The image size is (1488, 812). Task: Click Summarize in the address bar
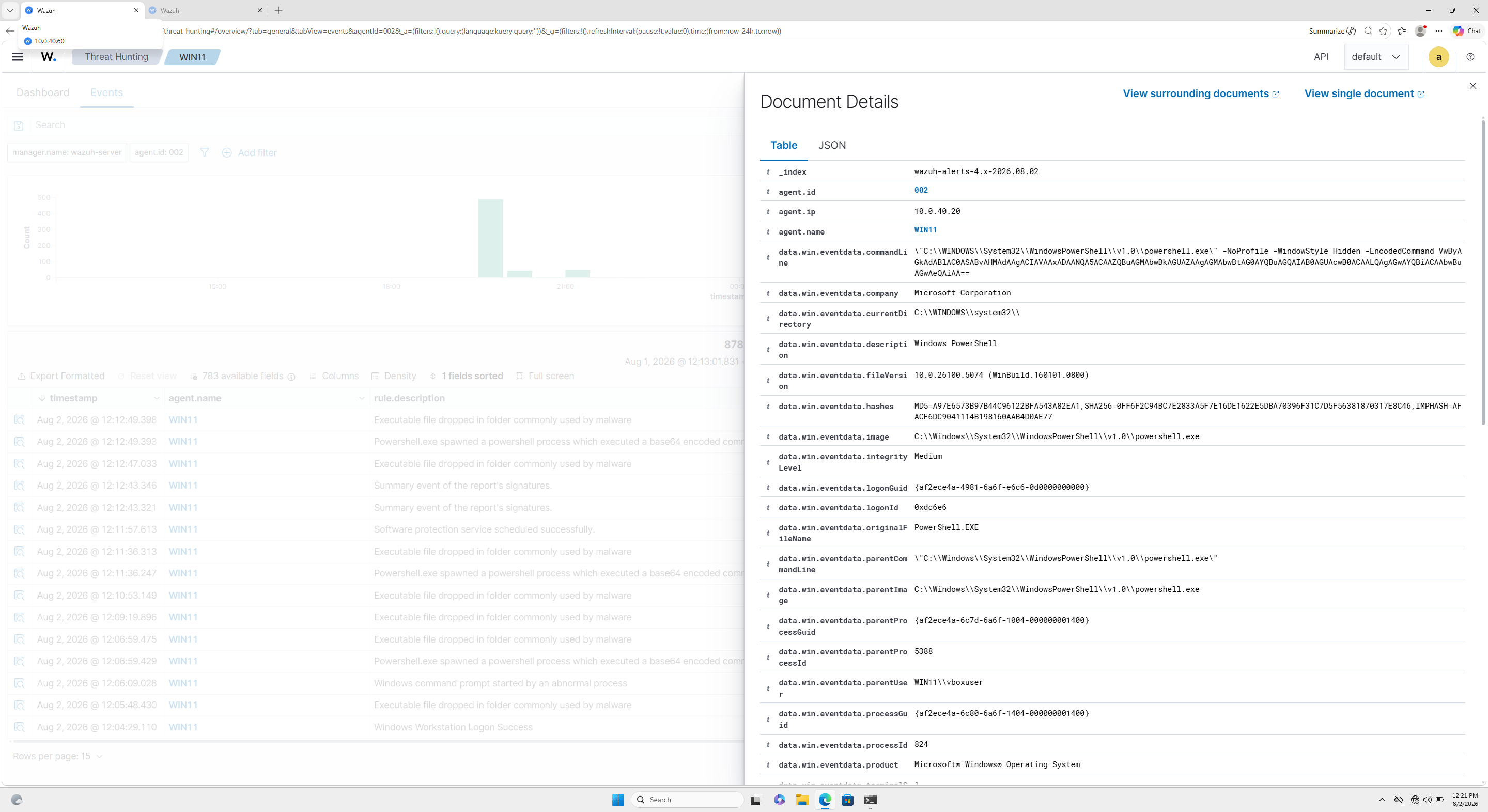pyautogui.click(x=1332, y=31)
